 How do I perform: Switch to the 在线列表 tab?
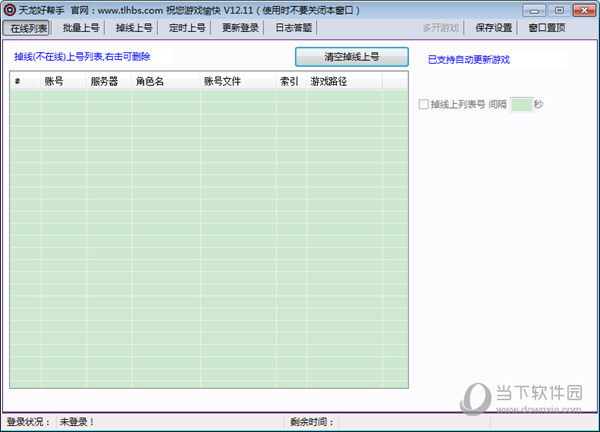(x=27, y=28)
